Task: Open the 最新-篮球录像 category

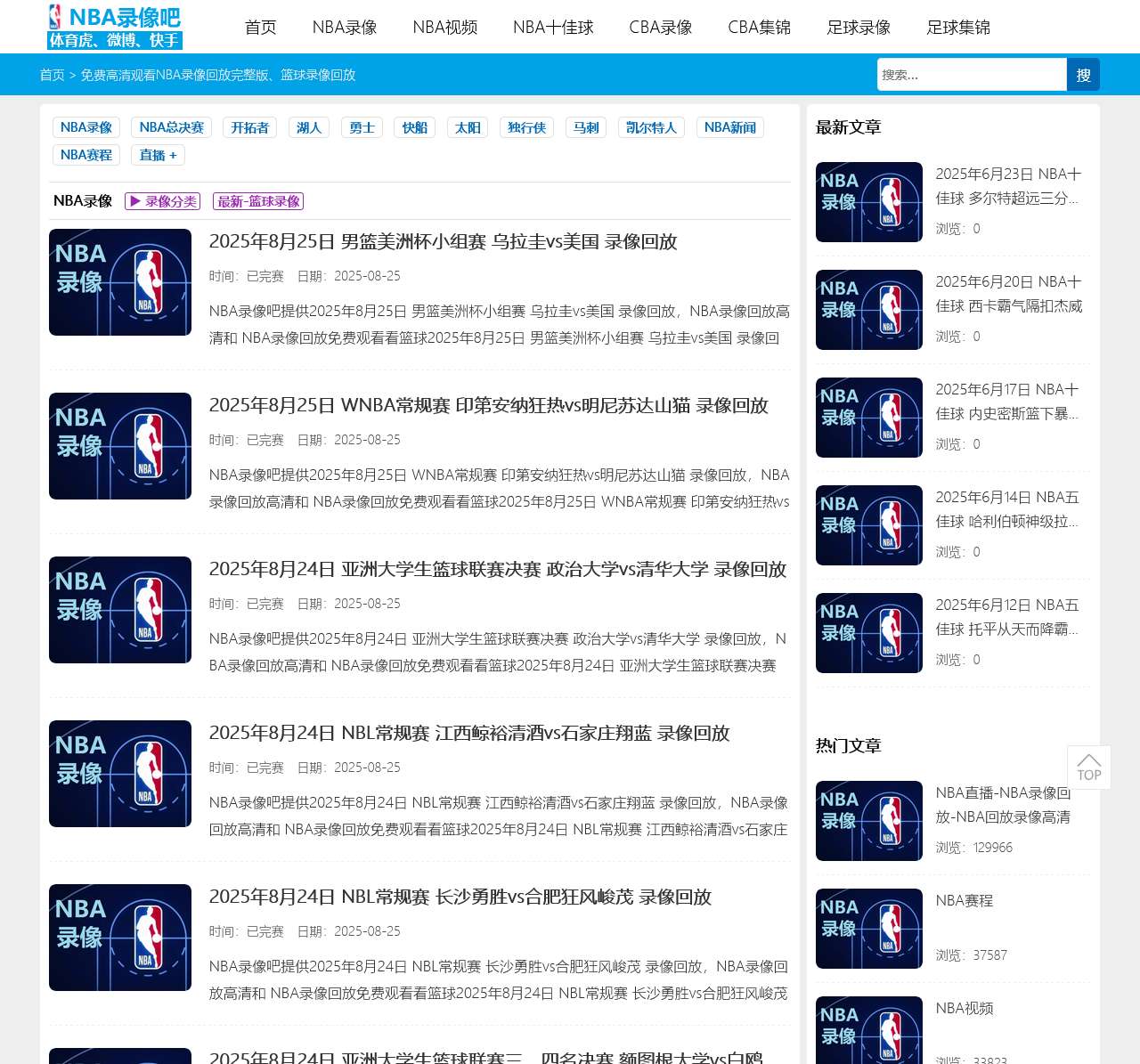Action: point(258,201)
